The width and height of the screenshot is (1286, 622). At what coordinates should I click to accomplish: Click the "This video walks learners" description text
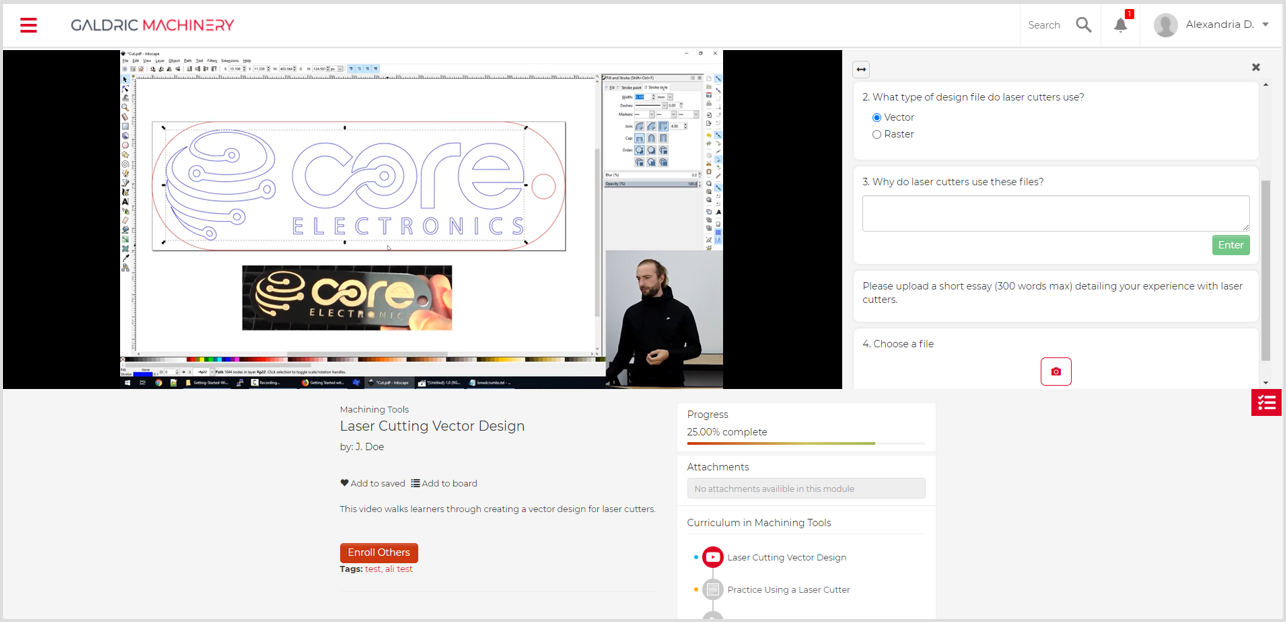(x=498, y=509)
